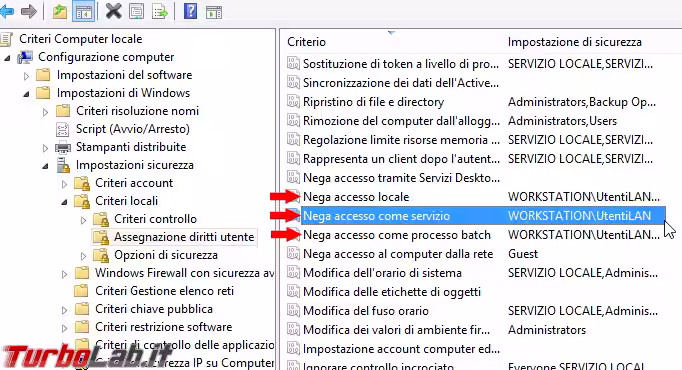Select Sincronizzazione dei dati dell'Active policy
682x370 pixels.
[x=401, y=83]
